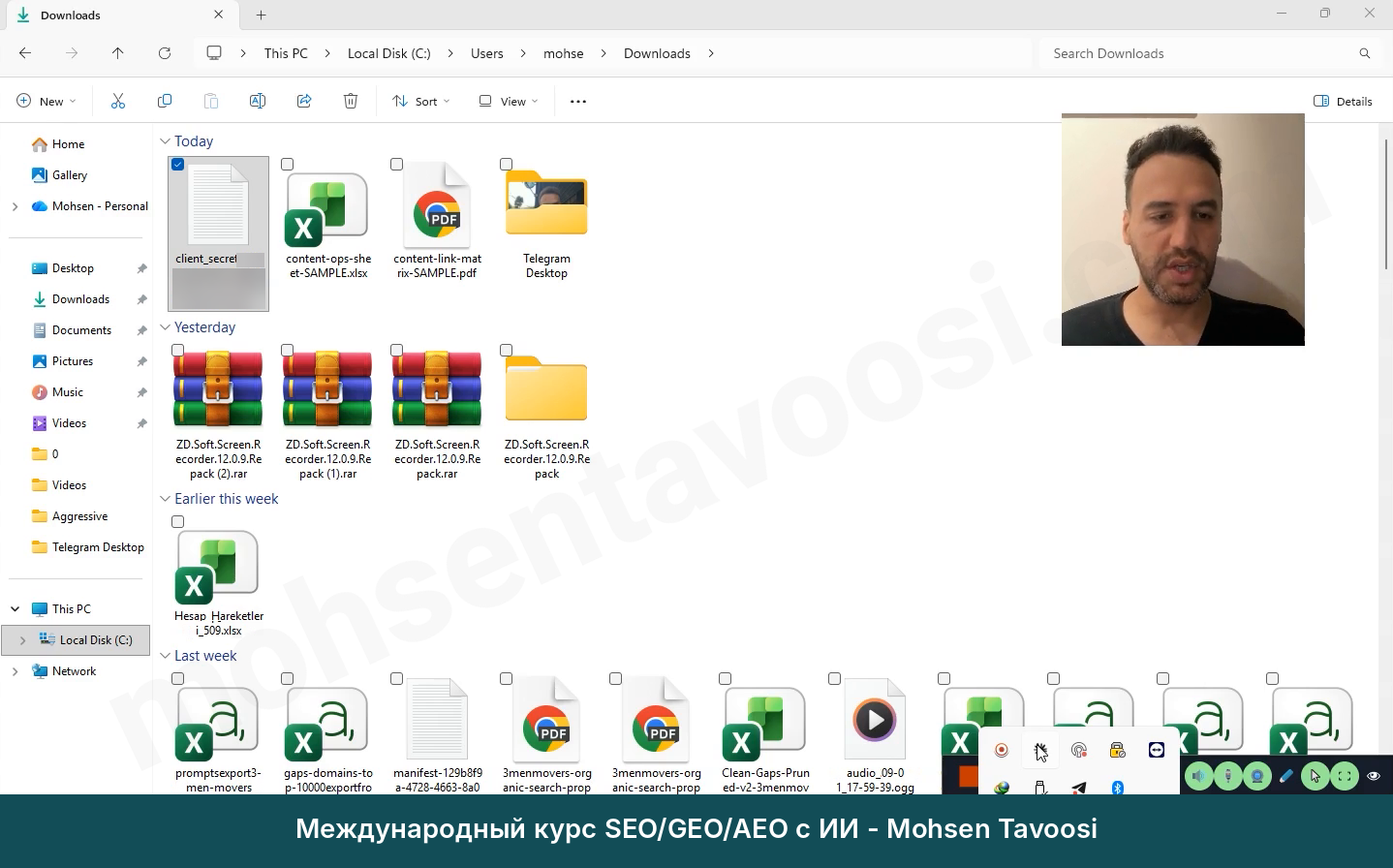This screenshot has width=1393, height=868.
Task: Expand Local Disk (C:) tree node
Action: [22, 640]
